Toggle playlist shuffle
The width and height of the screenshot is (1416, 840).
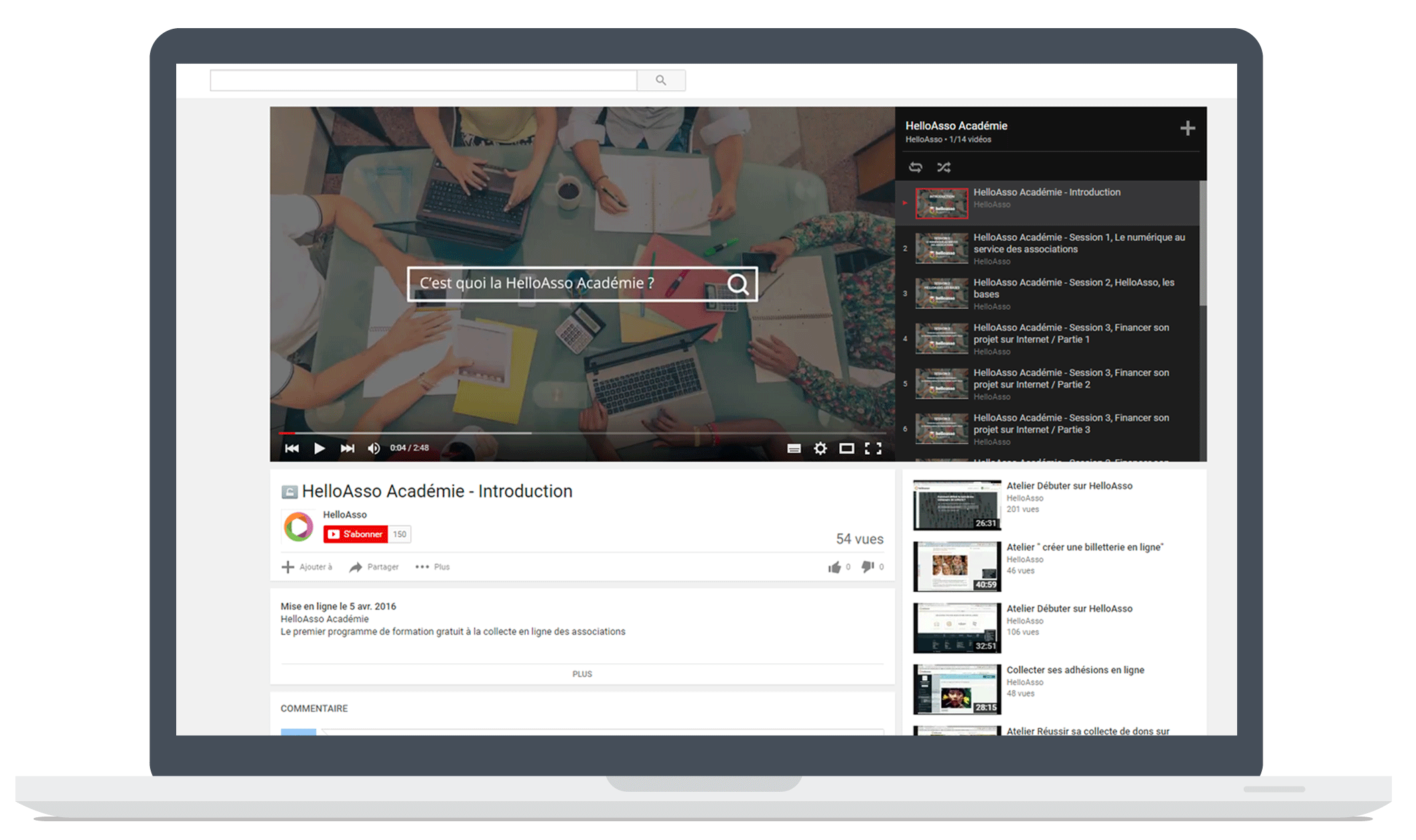click(944, 167)
